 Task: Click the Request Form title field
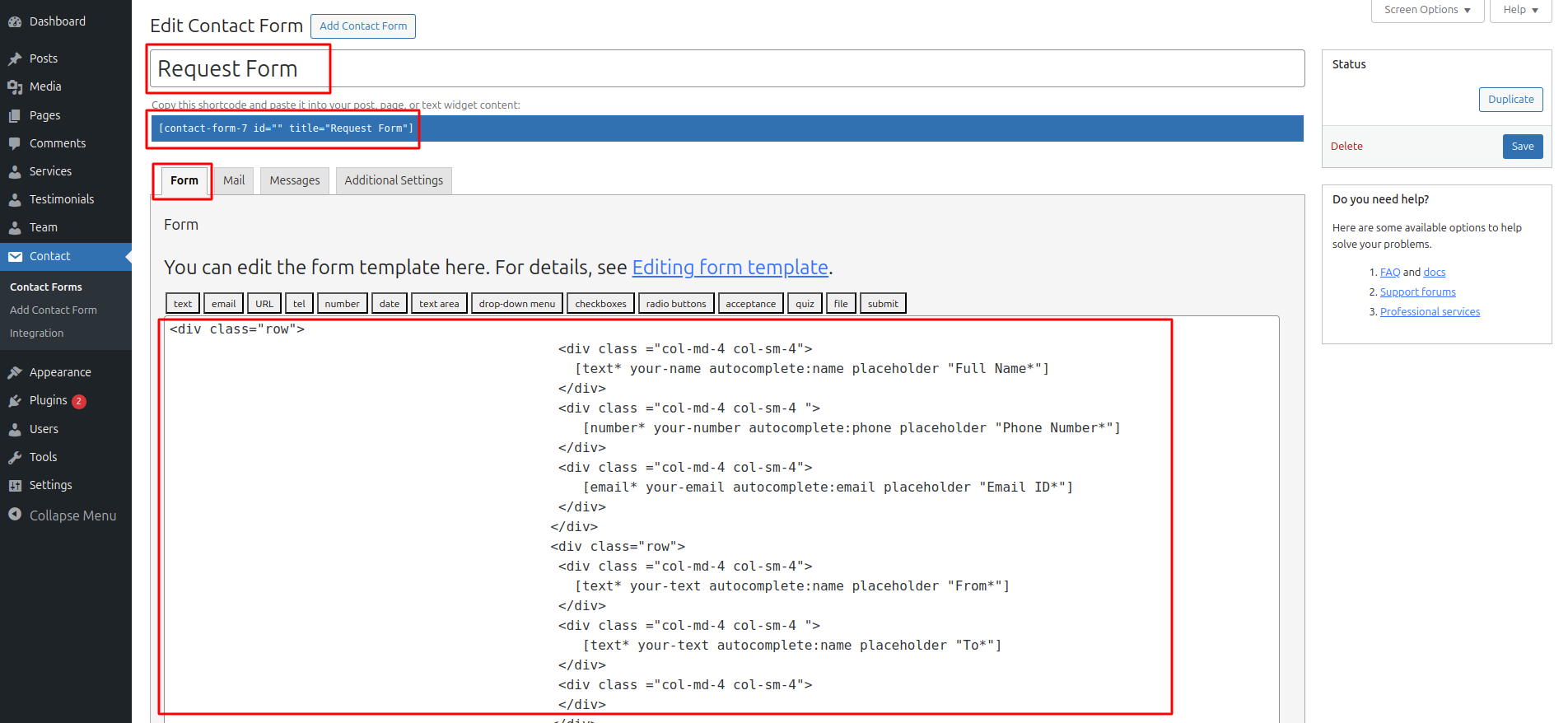[x=727, y=68]
